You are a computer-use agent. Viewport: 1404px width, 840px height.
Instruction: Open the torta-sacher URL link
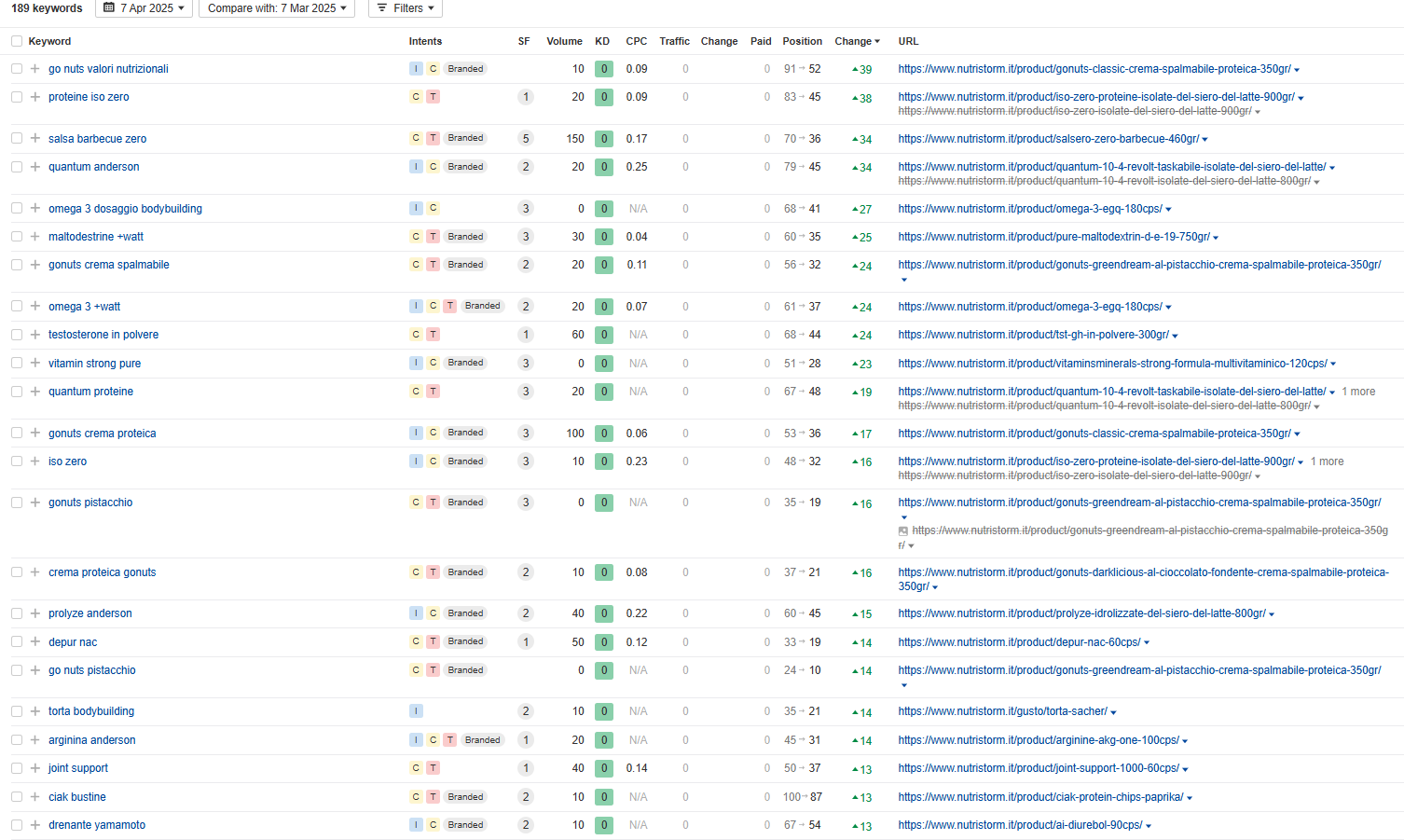pyautogui.click(x=1002, y=711)
